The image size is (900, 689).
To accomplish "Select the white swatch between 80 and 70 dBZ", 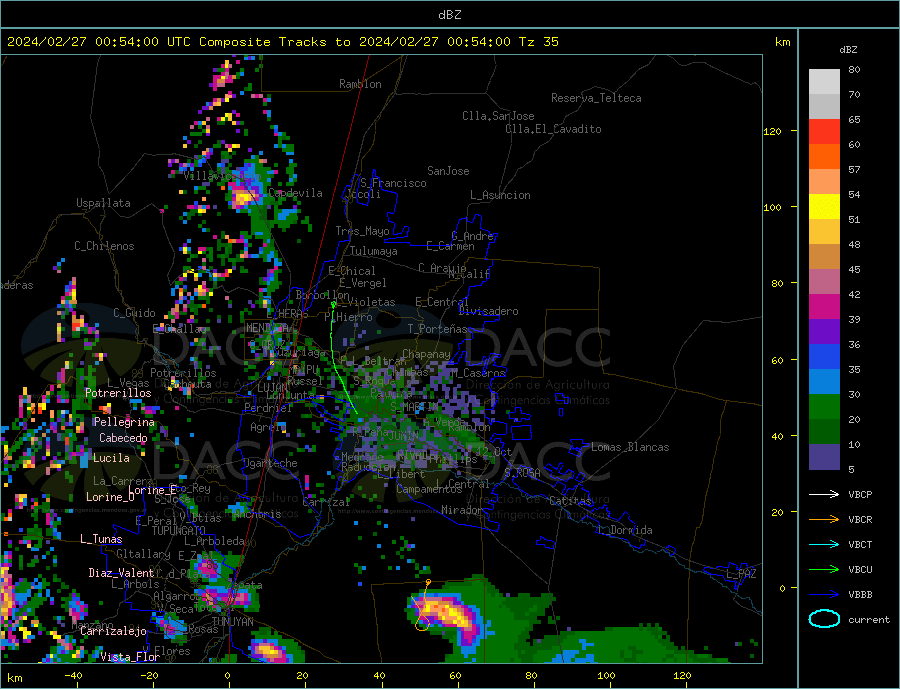I will [x=824, y=82].
